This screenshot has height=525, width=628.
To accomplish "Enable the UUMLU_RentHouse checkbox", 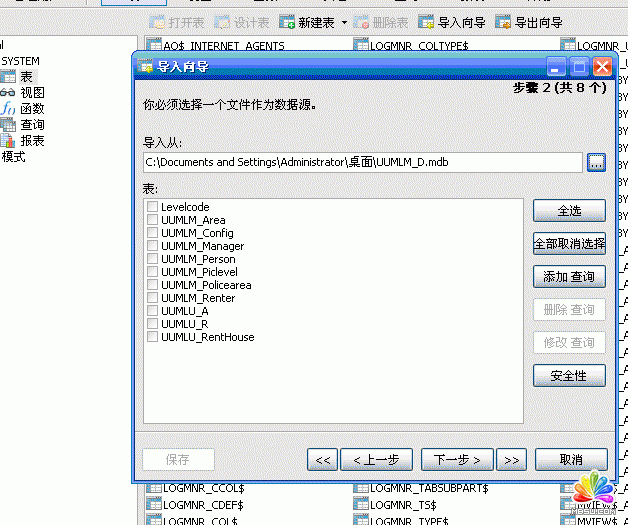I will point(152,337).
